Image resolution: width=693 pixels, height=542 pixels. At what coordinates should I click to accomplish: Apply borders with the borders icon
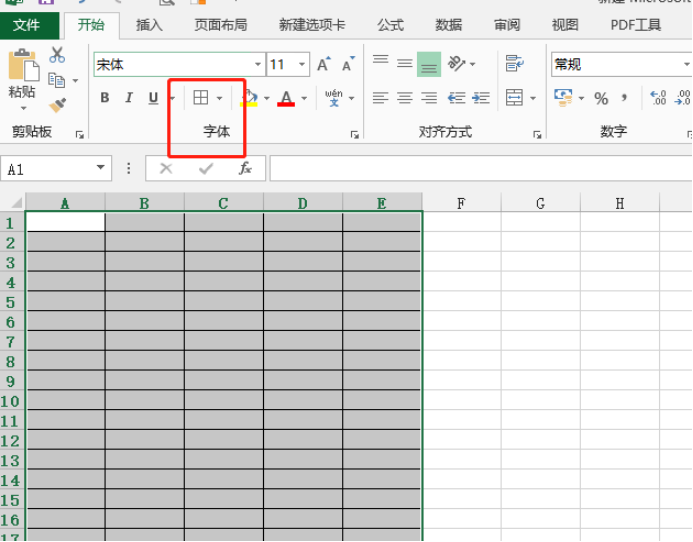click(201, 98)
